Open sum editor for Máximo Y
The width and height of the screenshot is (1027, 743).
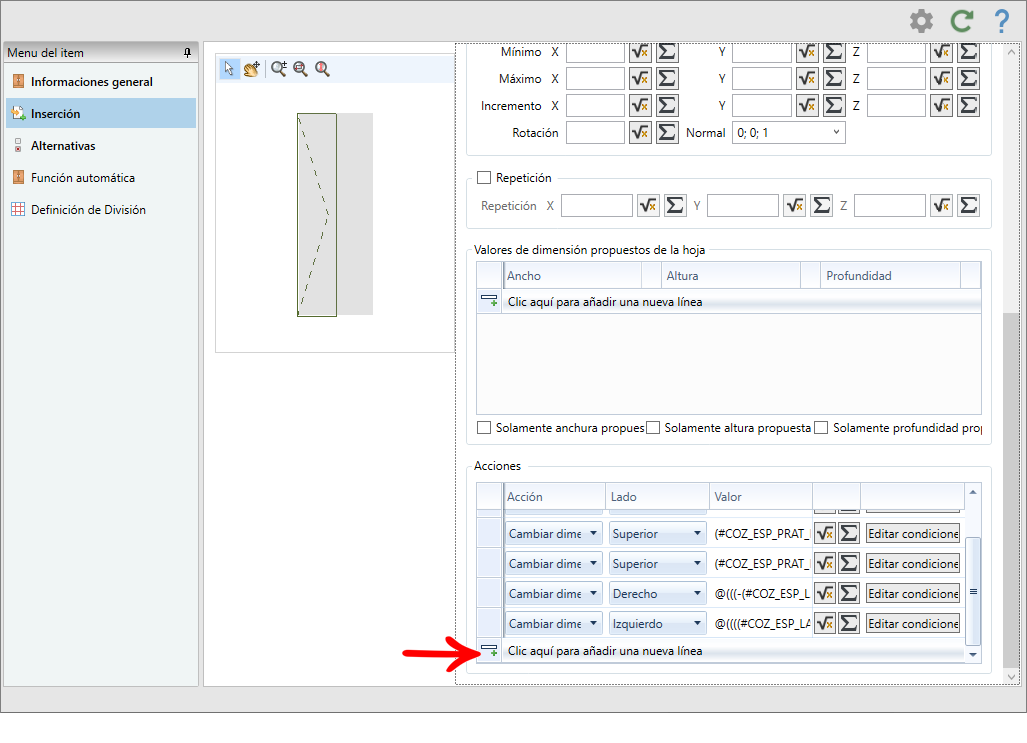pyautogui.click(x=834, y=79)
